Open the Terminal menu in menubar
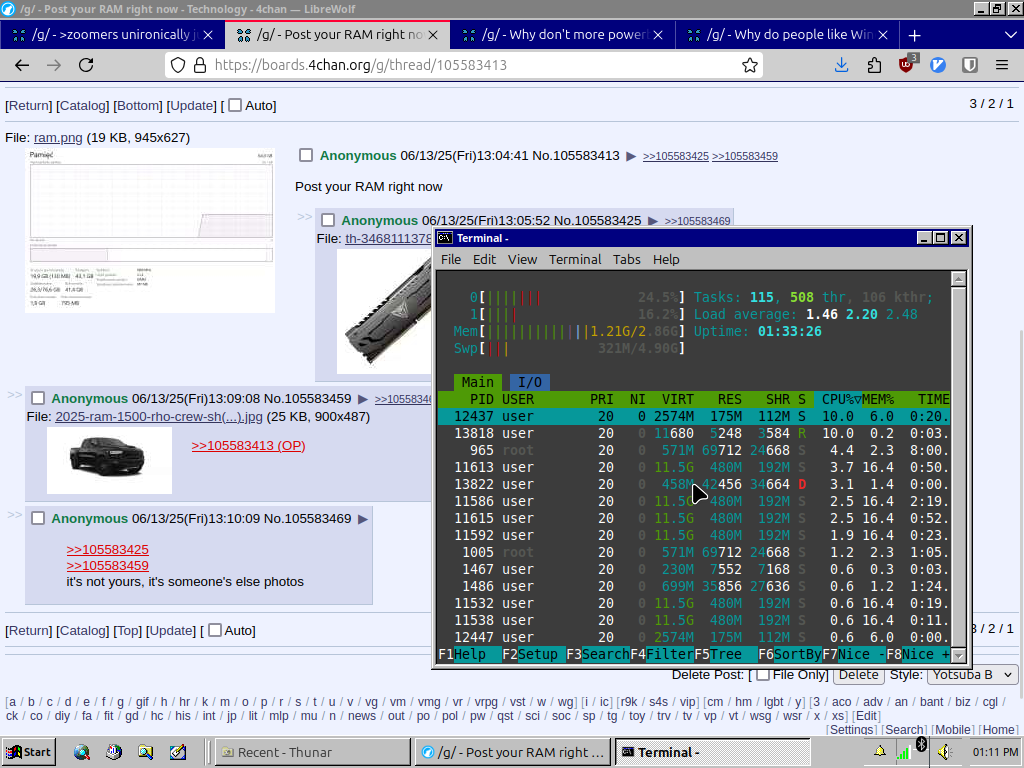Viewport: 1024px width, 768px height. 575,259
